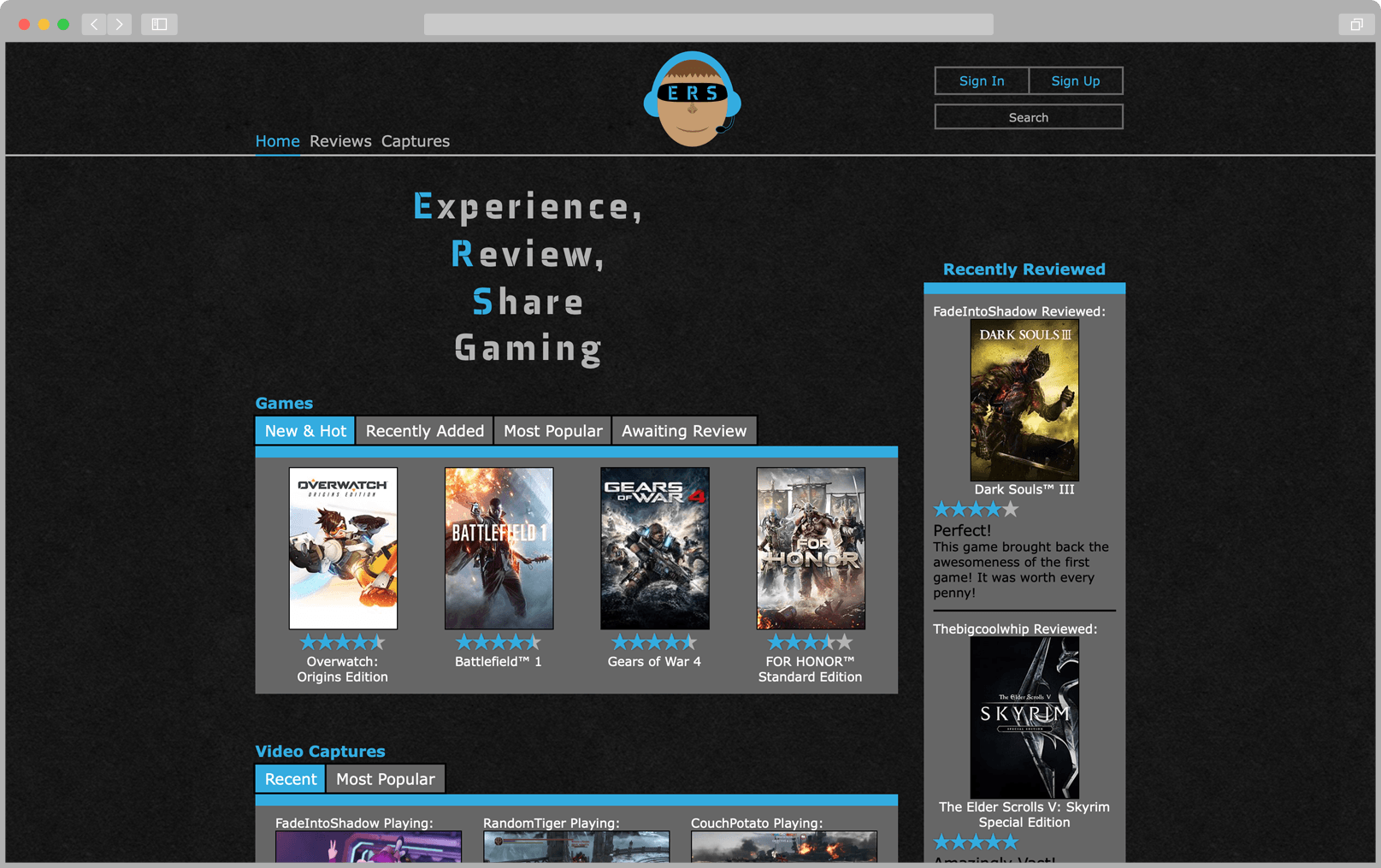The height and width of the screenshot is (868, 1381).
Task: Click the fifth star on Overwatch rating
Action: (375, 641)
